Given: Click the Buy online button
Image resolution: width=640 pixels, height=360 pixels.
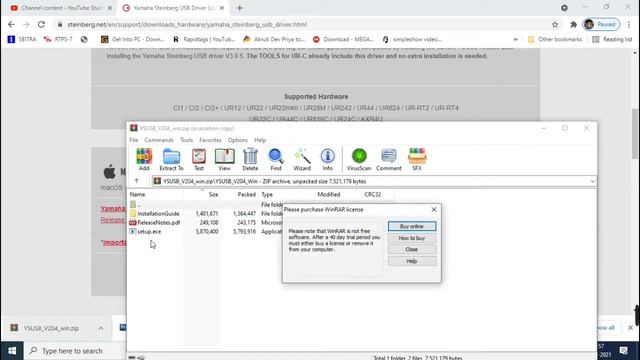Looking at the screenshot, I should [411, 226].
